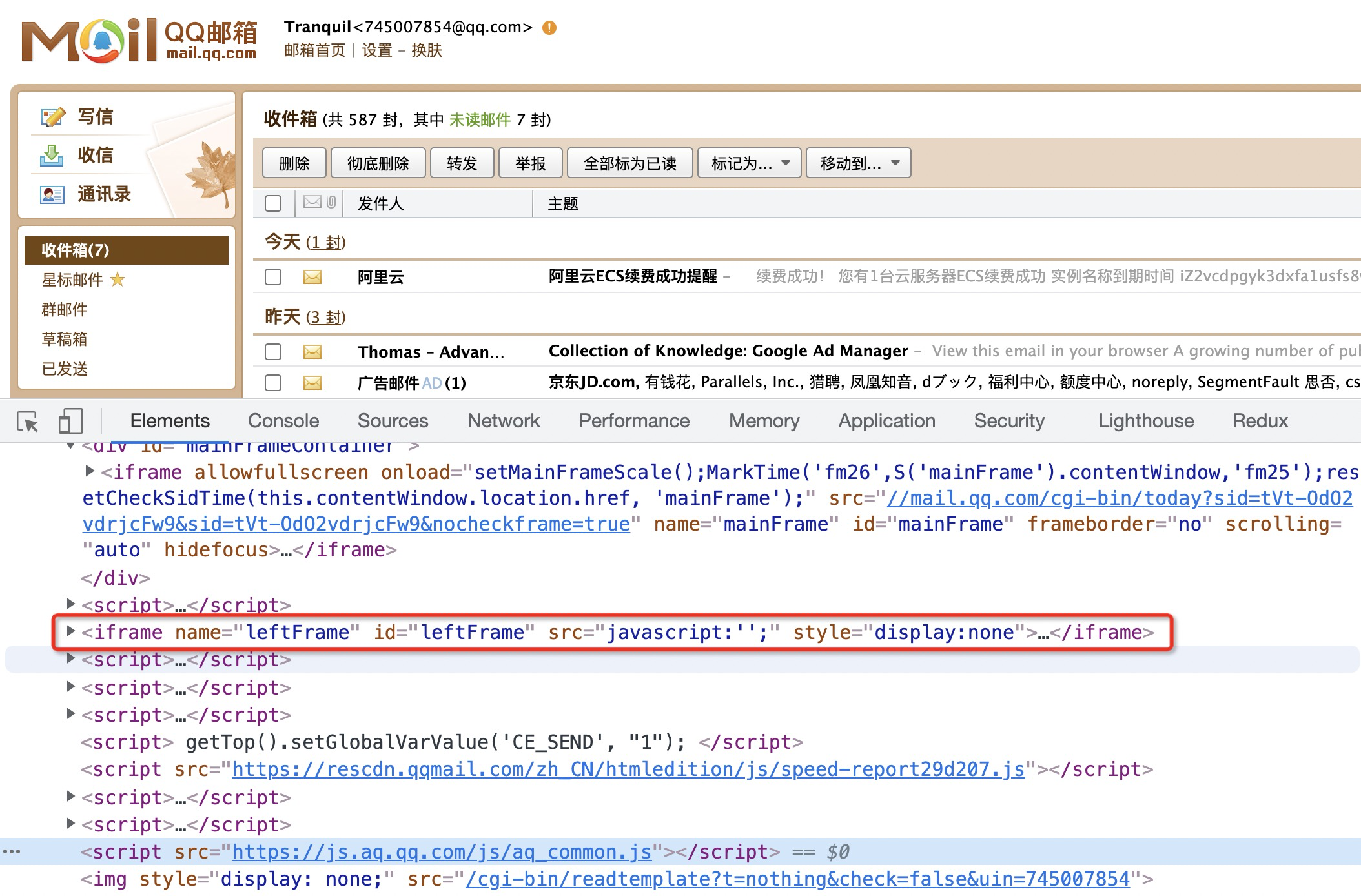Click the 举报 button
This screenshot has height=896, width=1361.
click(x=531, y=163)
